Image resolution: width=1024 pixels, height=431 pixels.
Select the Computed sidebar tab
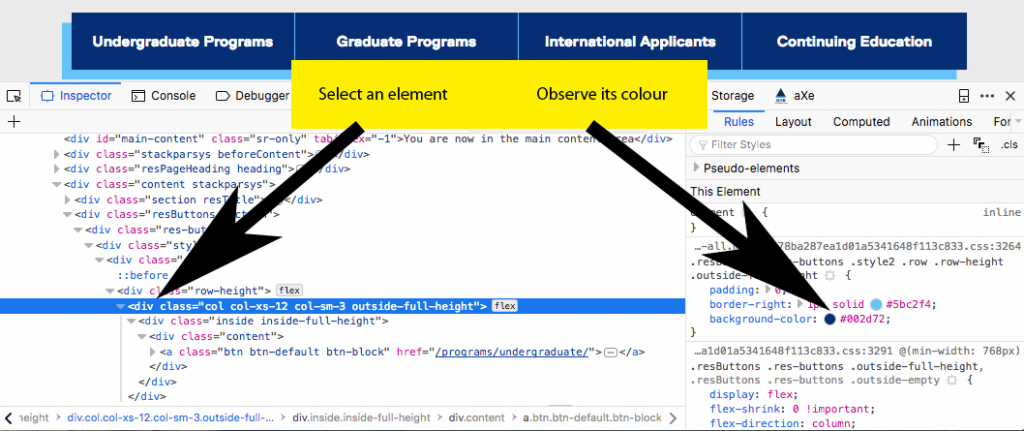click(861, 121)
